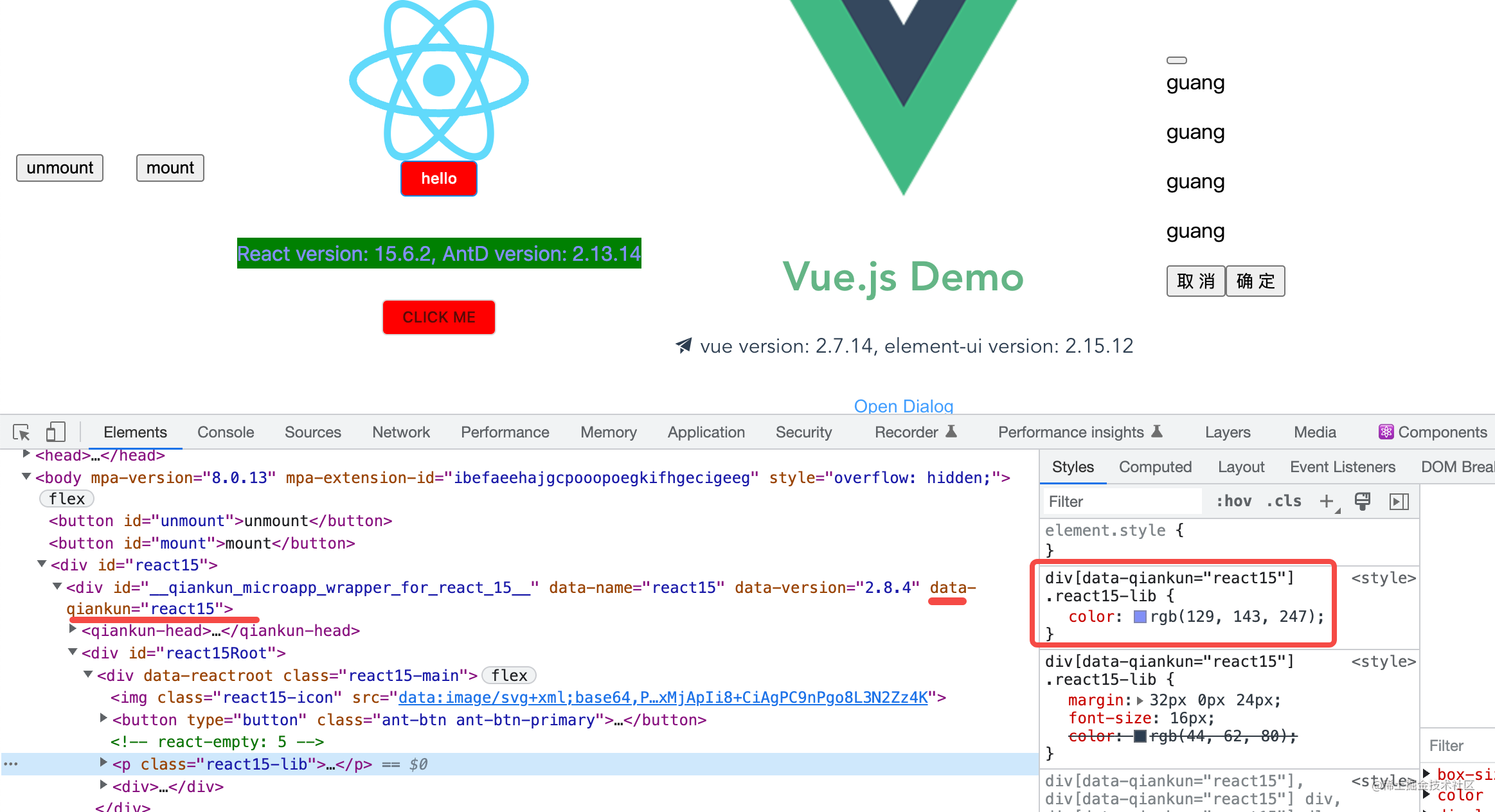
Task: Switch to the Console tab
Action: point(226,432)
